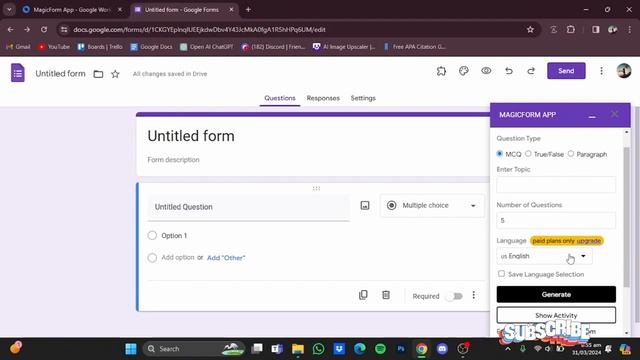Select True/False question type
Screen dimensions: 640x360
click(x=528, y=154)
